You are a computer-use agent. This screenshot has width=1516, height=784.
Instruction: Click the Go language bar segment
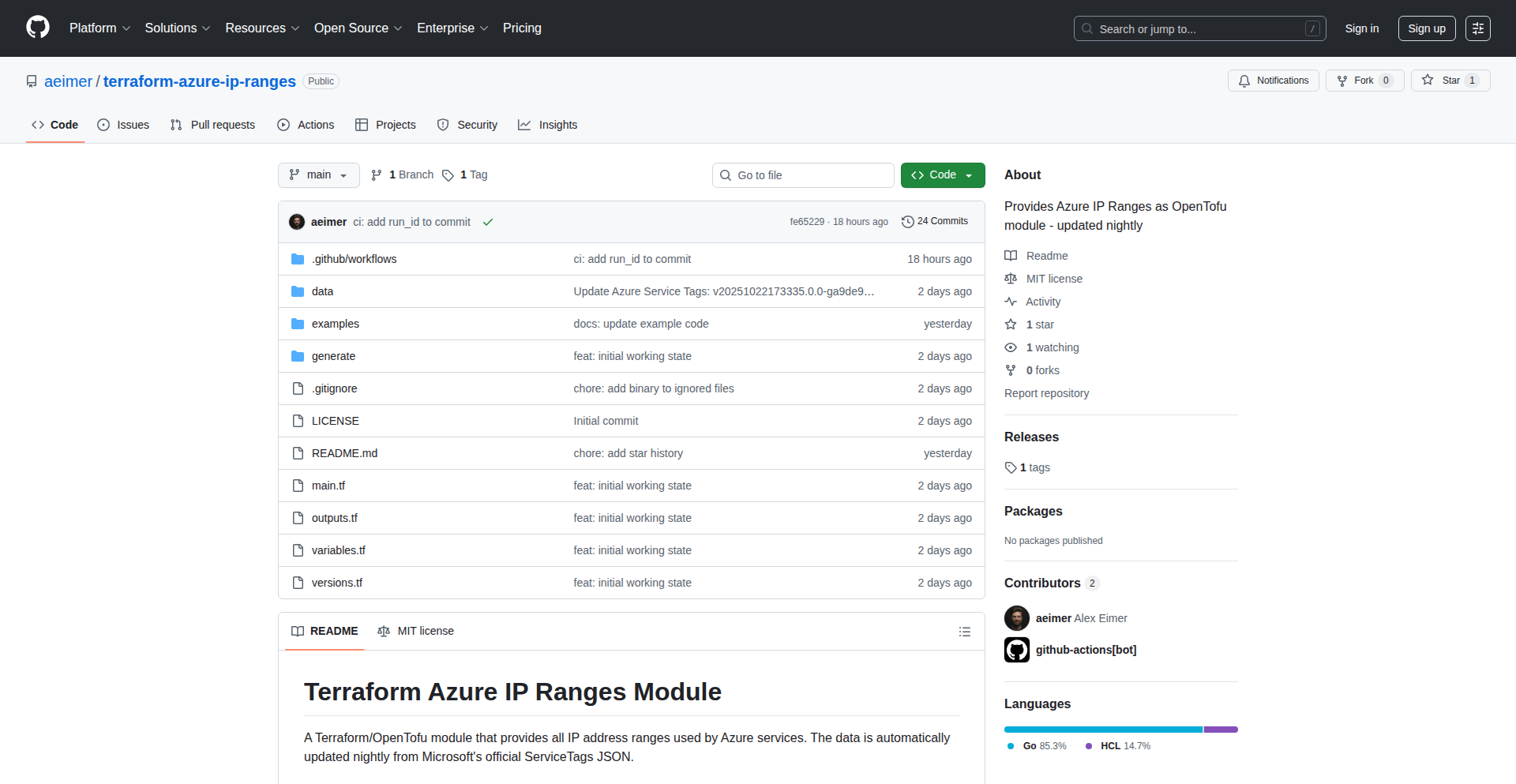(x=1102, y=730)
